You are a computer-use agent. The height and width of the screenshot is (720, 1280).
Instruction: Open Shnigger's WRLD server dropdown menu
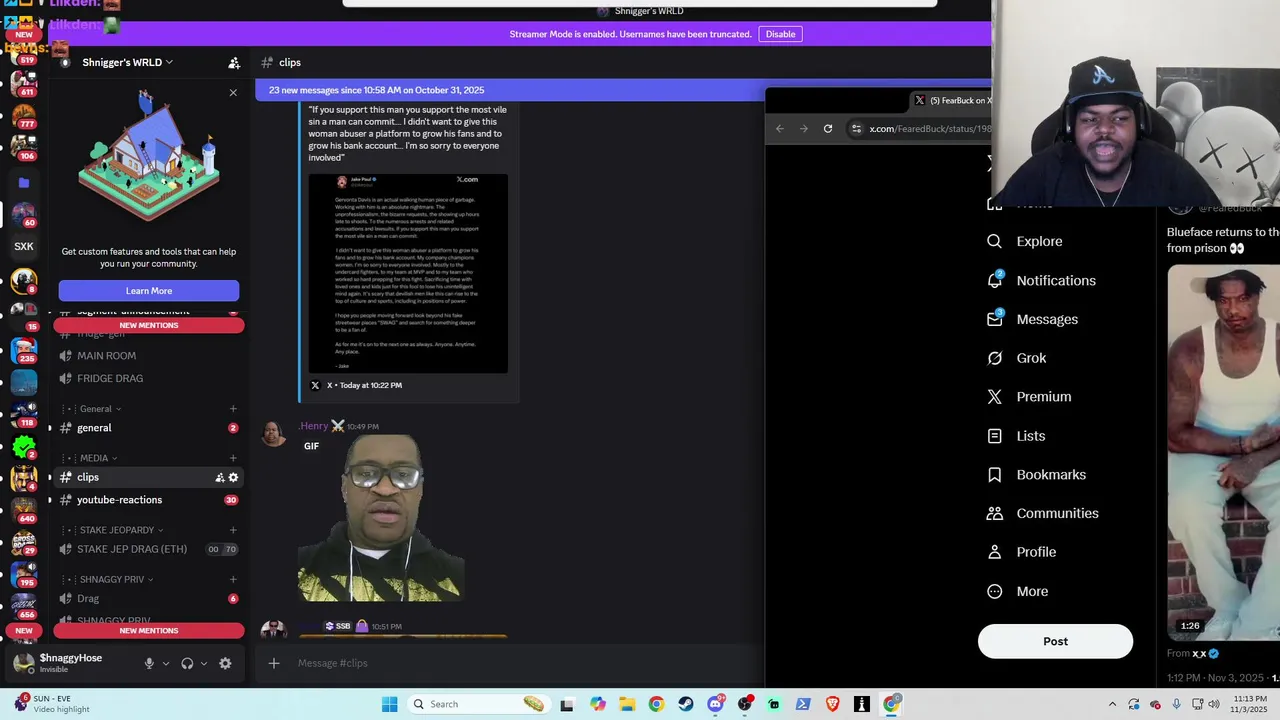pos(127,62)
